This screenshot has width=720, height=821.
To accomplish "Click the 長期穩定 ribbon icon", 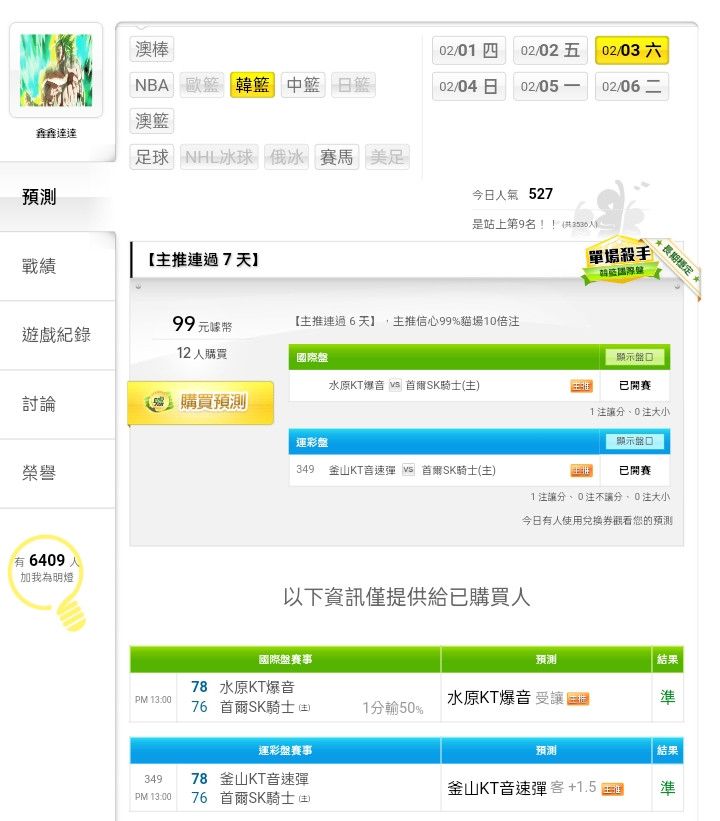I will (x=680, y=265).
